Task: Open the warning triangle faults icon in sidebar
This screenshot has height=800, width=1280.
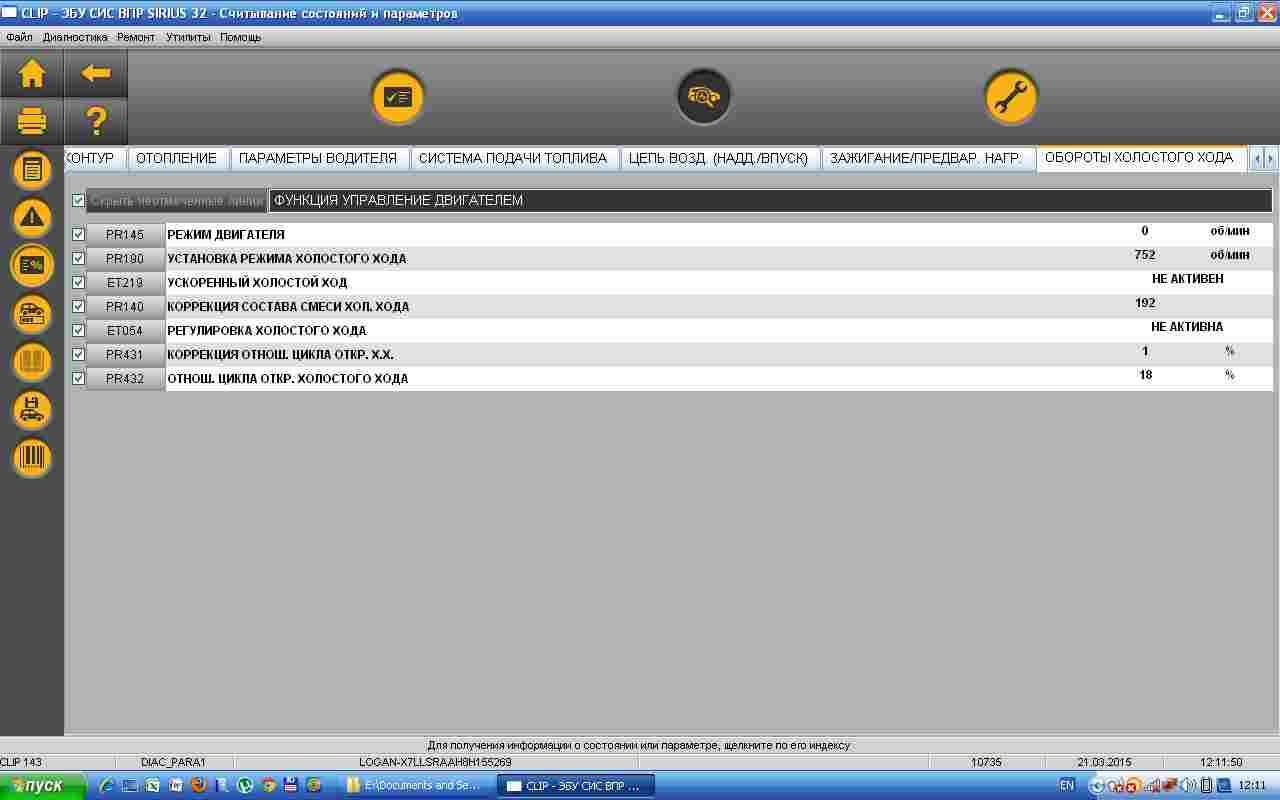Action: pos(32,217)
